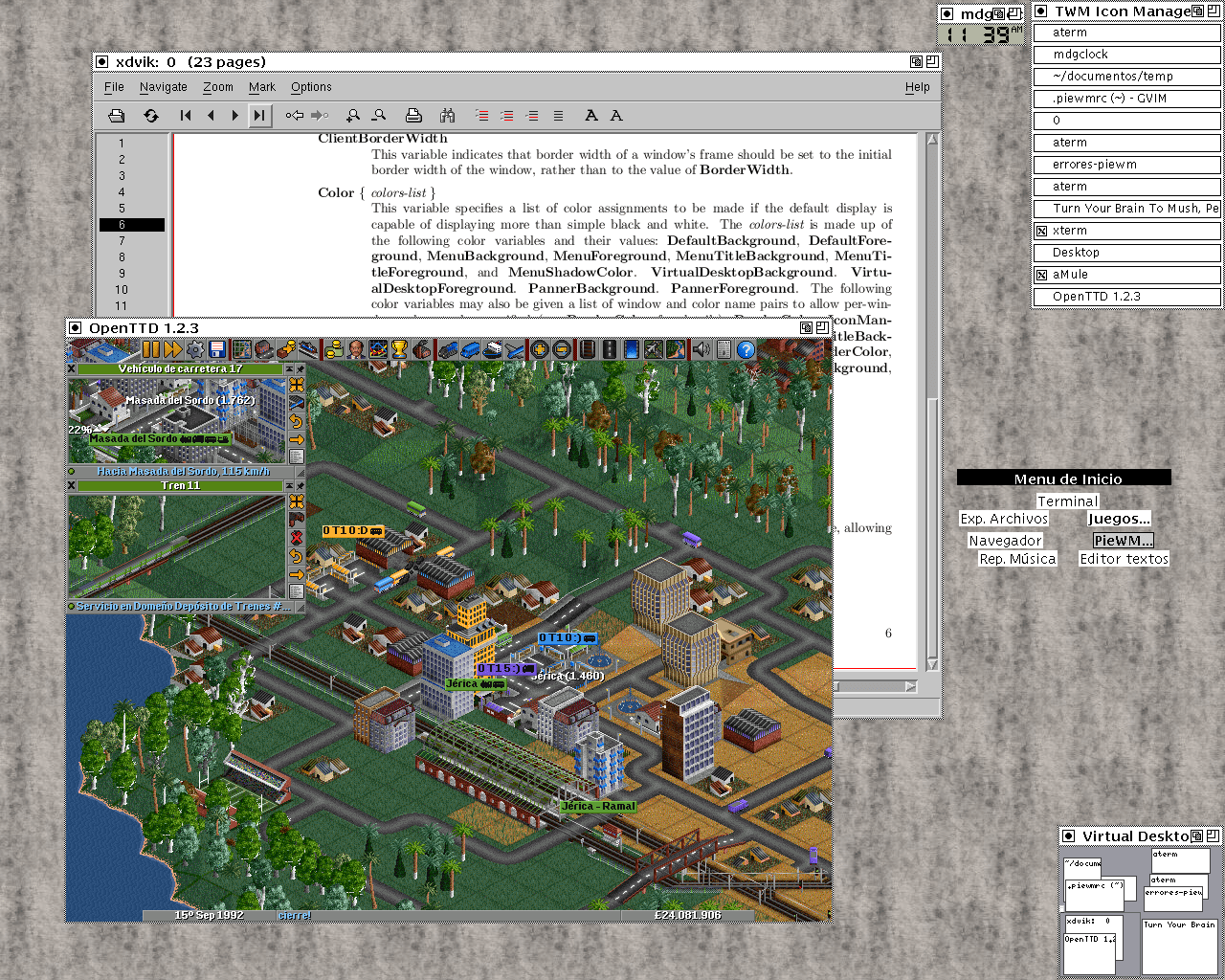
Task: Open the company finances coins icon
Action: click(x=335, y=350)
